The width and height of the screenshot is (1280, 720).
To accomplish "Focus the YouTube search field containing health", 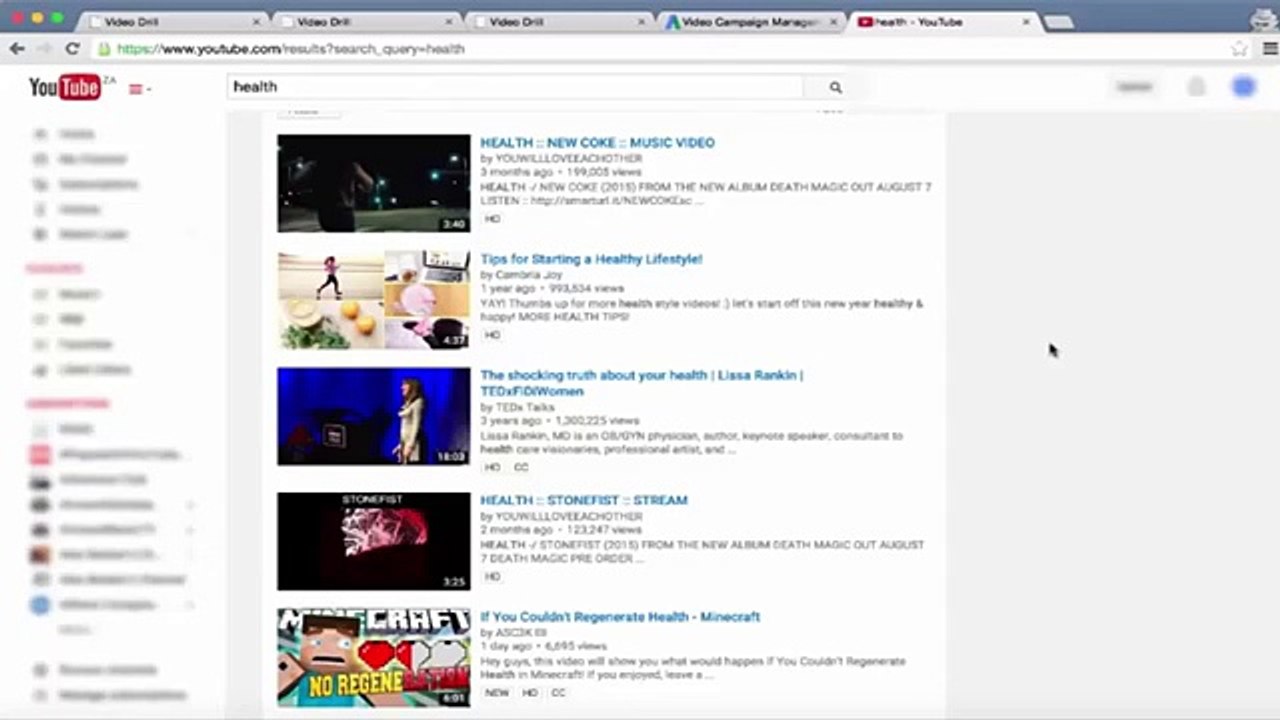I will point(515,87).
